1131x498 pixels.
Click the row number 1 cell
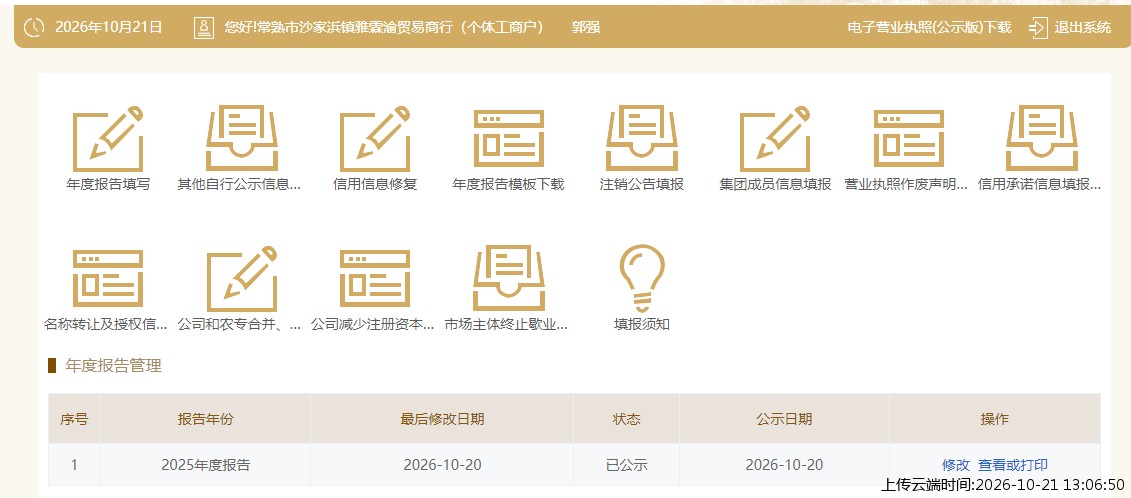pyautogui.click(x=74, y=465)
